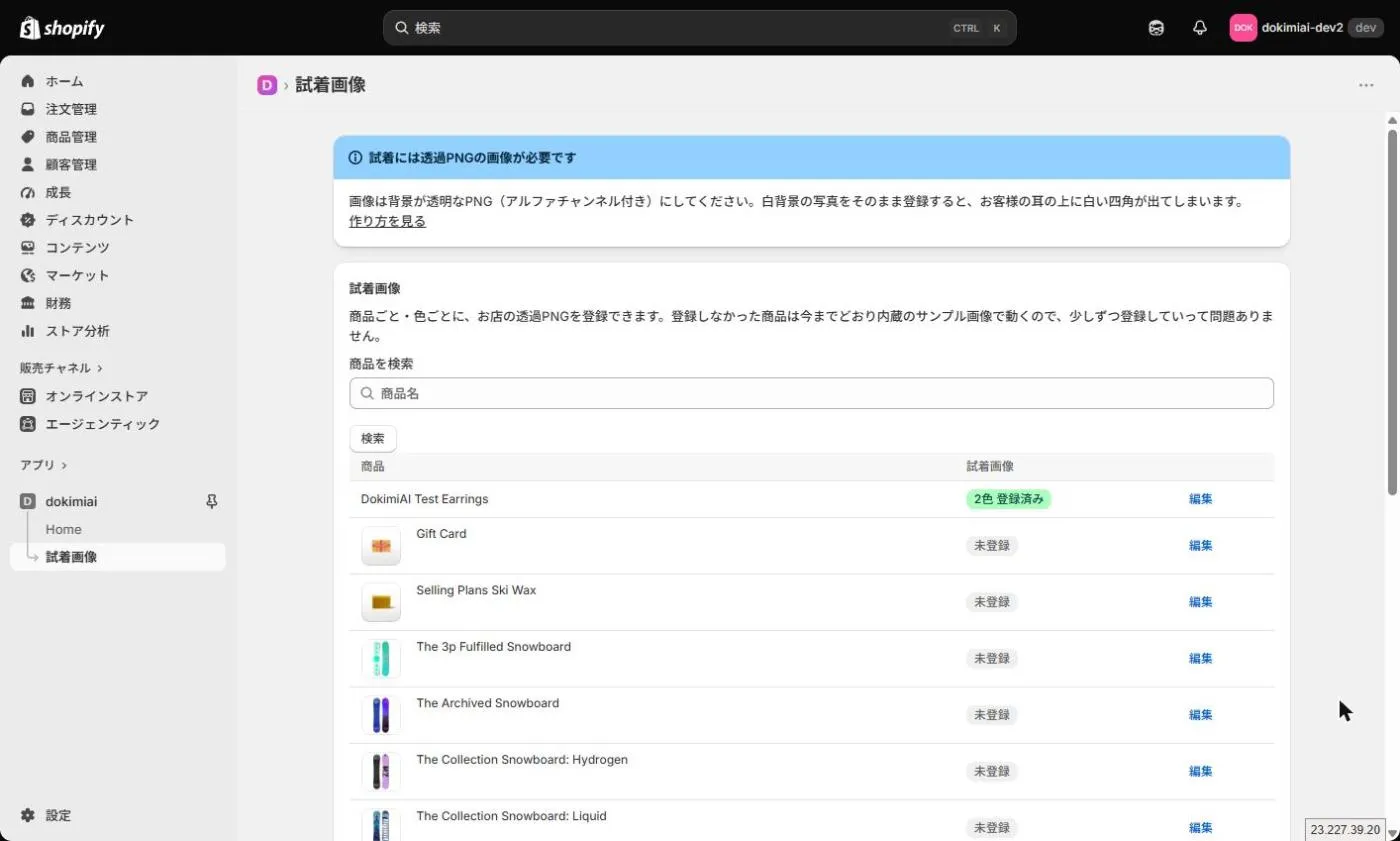Click the 顧客管理 person icon

(28, 164)
